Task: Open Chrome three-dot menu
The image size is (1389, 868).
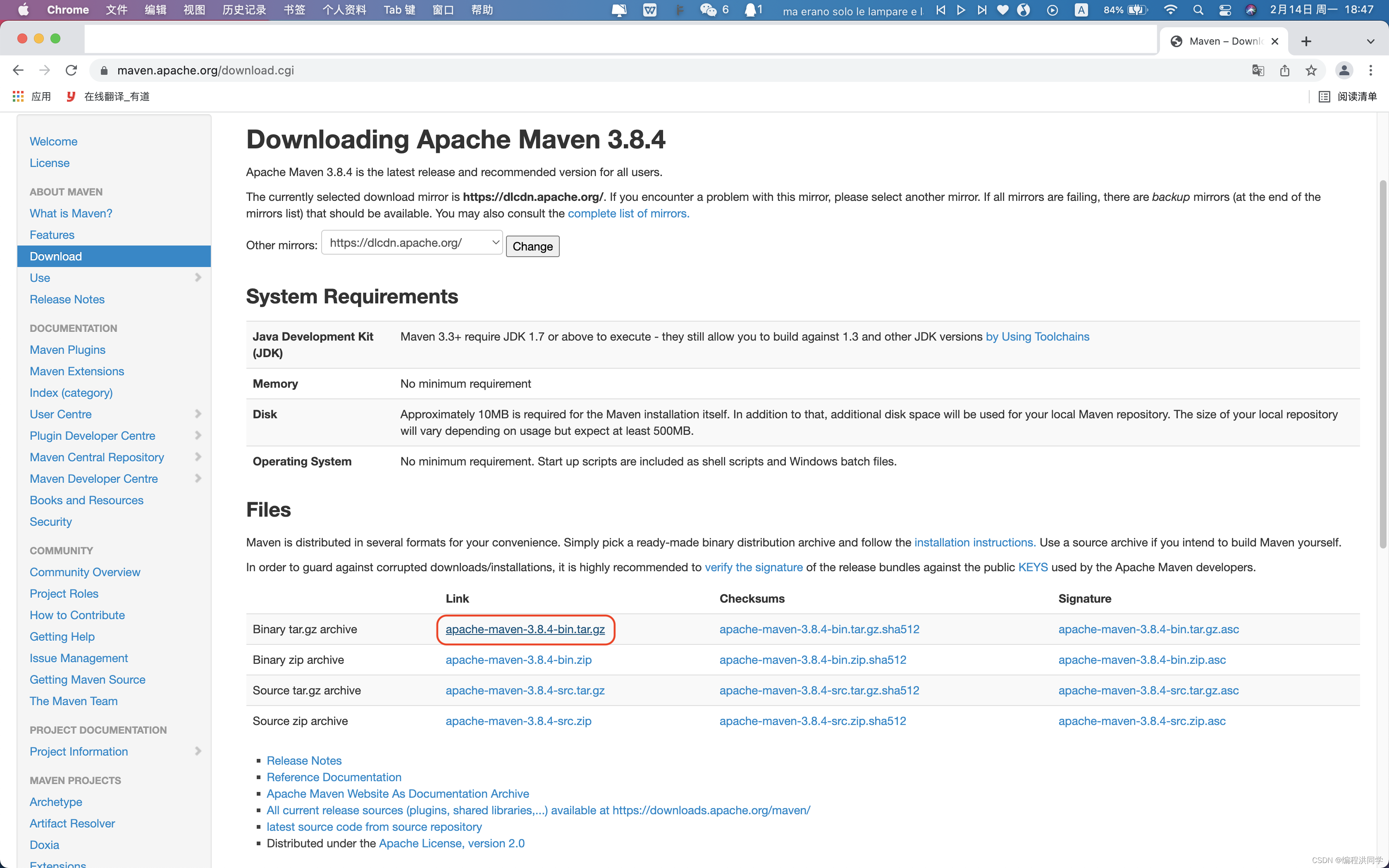Action: point(1371,70)
